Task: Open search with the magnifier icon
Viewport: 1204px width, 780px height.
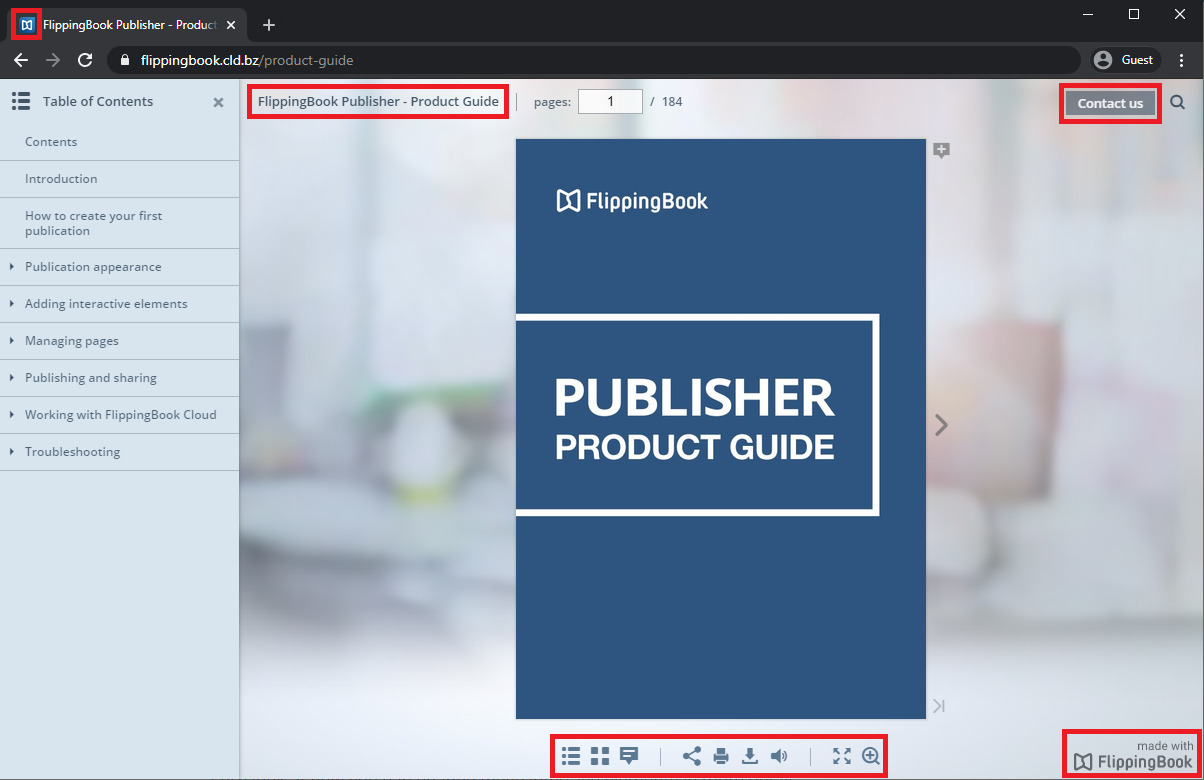Action: (x=1178, y=102)
